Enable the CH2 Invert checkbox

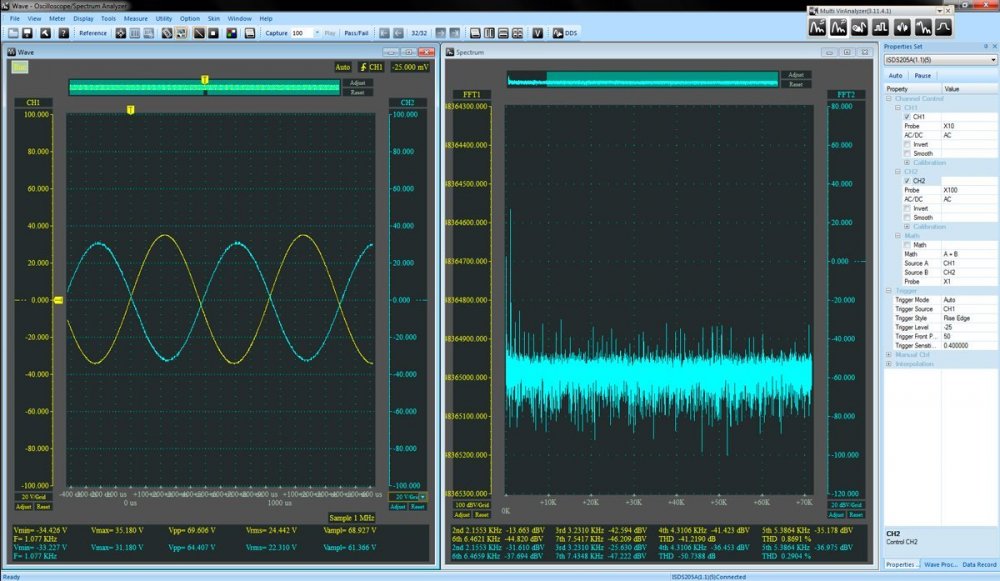coord(907,208)
